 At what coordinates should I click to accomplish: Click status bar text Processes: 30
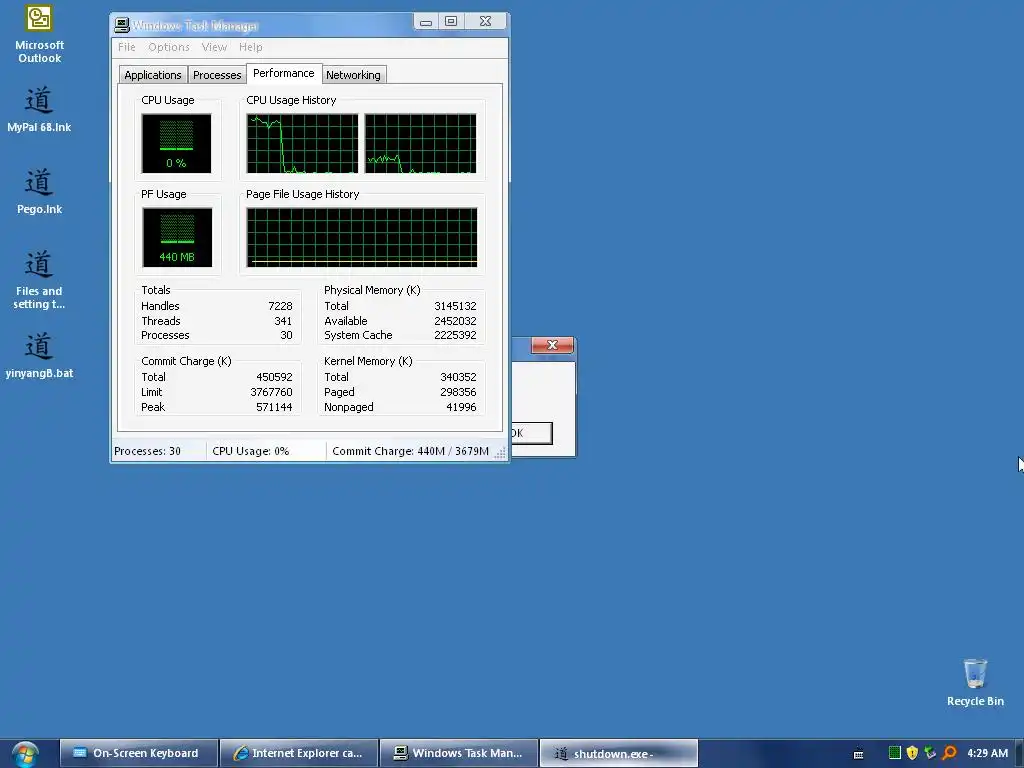[x=148, y=451]
